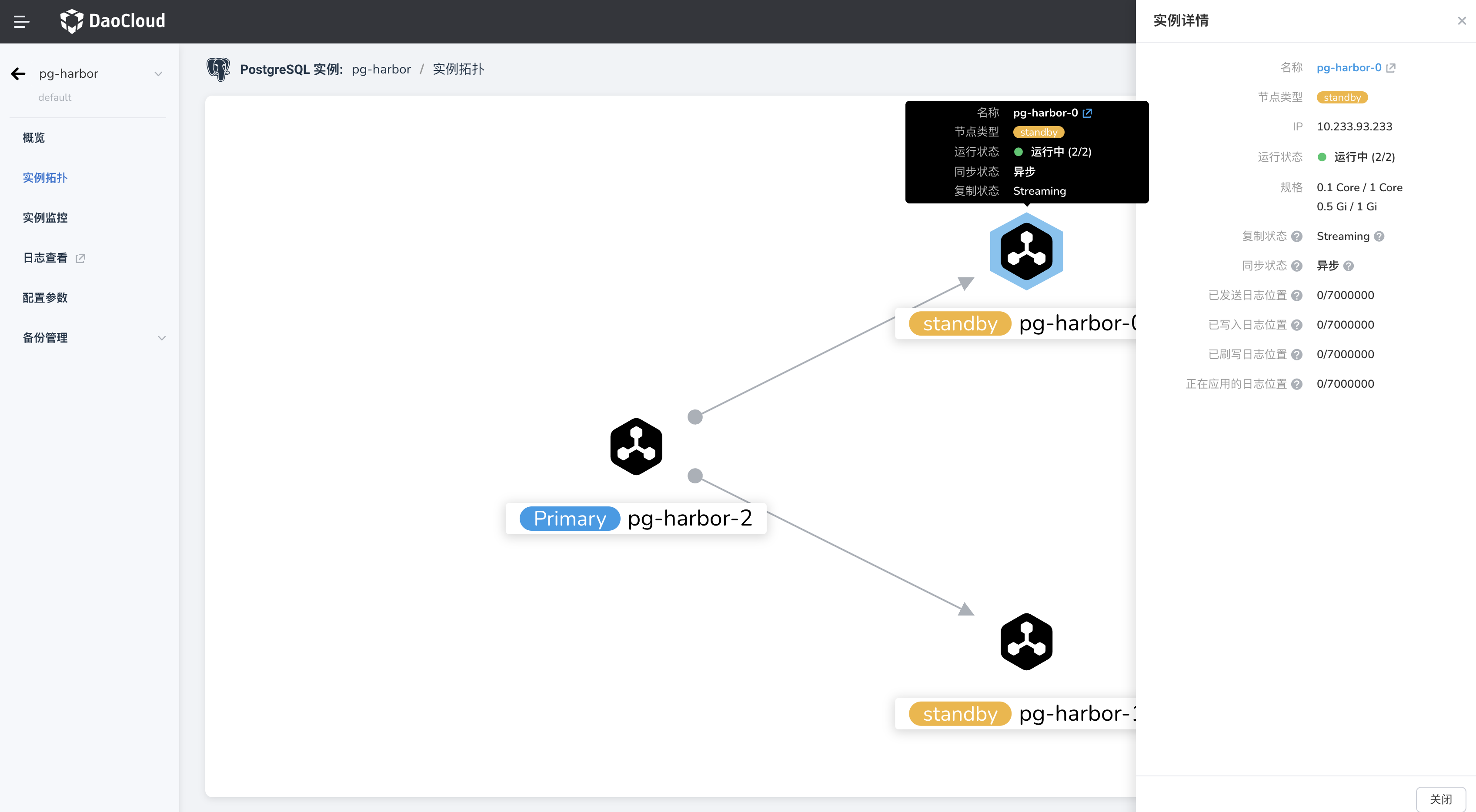The image size is (1476, 812).
Task: Click help icon next to Streaming value
Action: click(x=1379, y=236)
